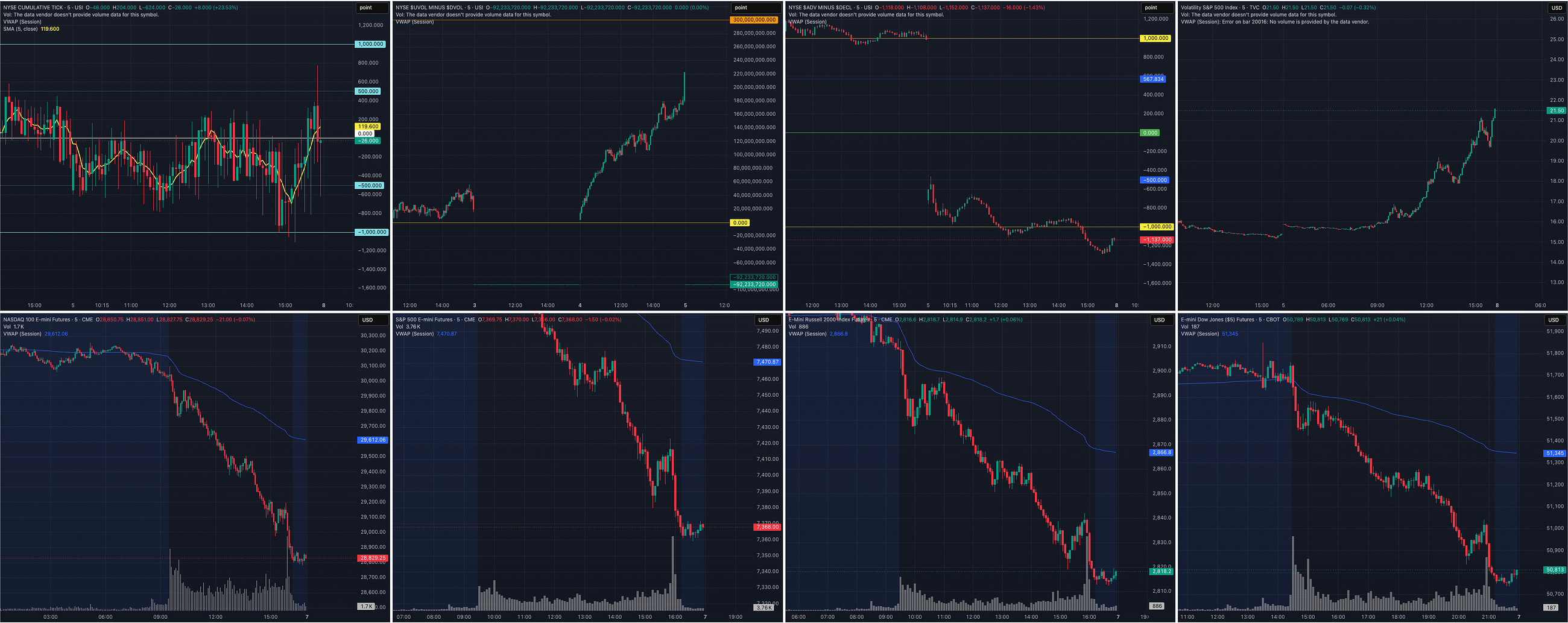Click the blue 7,470.87 VWAP label on S&P chart
This screenshot has width=1568, height=623.
coord(767,362)
